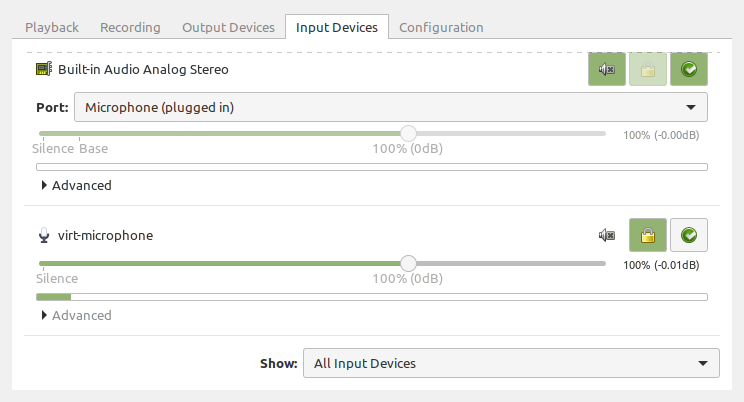744x402 pixels.
Task: Open the Configuration tab
Action: click(441, 27)
